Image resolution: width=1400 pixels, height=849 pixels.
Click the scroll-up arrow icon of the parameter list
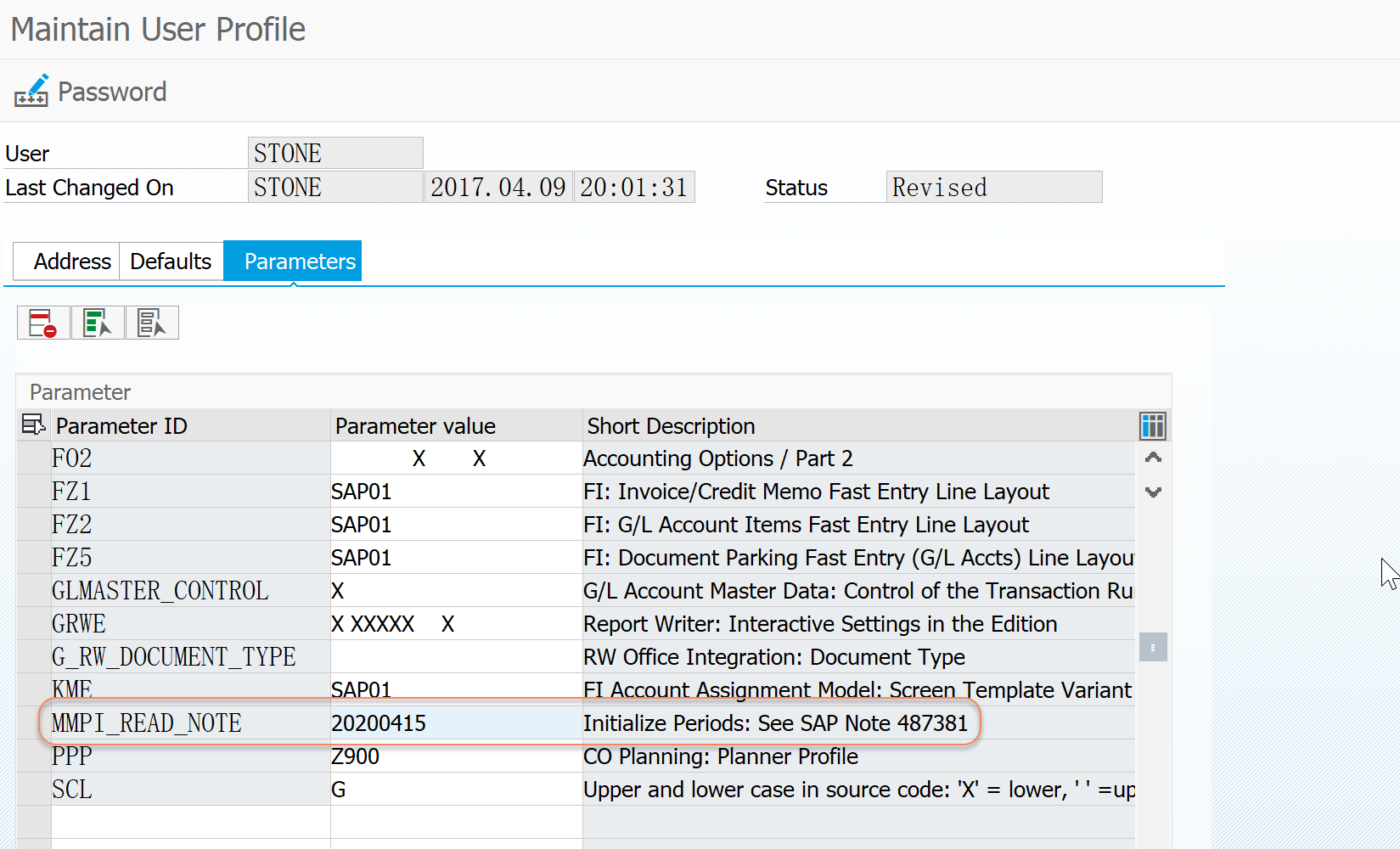pyautogui.click(x=1152, y=457)
